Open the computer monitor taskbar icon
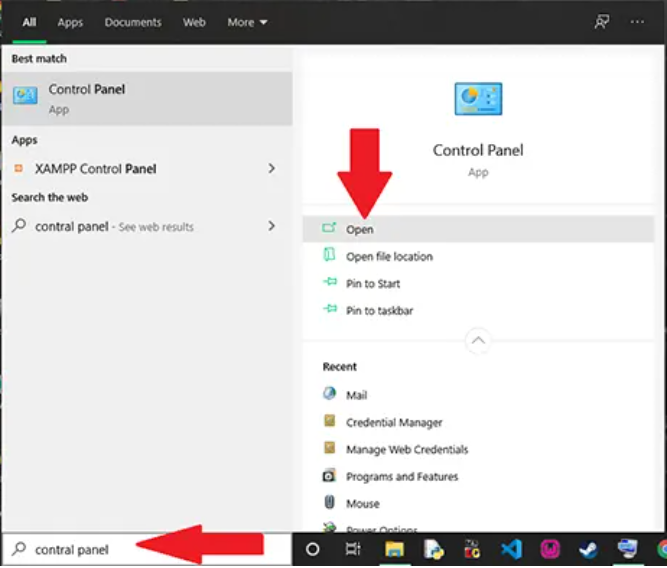 627,548
